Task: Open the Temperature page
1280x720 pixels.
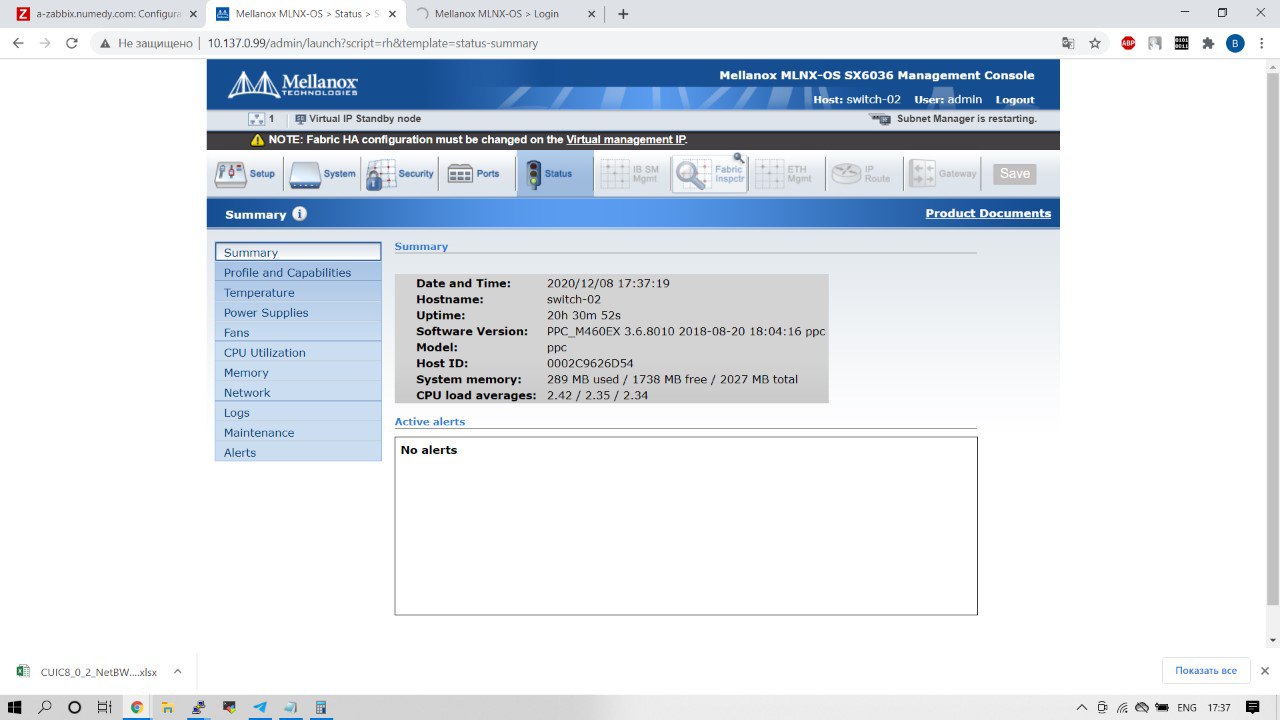Action: coord(298,292)
